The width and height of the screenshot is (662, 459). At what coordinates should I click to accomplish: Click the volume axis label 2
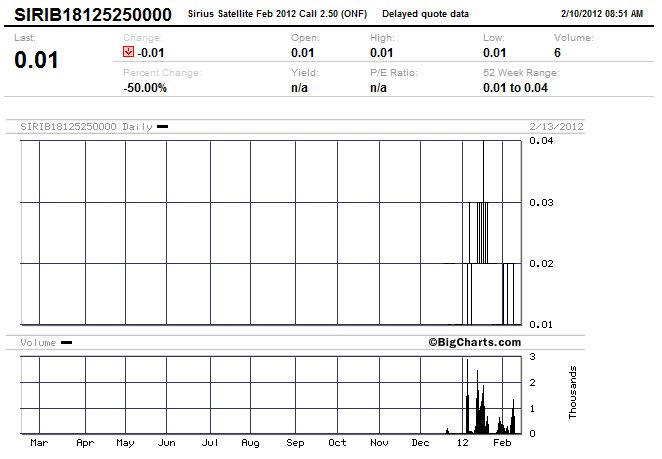pyautogui.click(x=532, y=383)
